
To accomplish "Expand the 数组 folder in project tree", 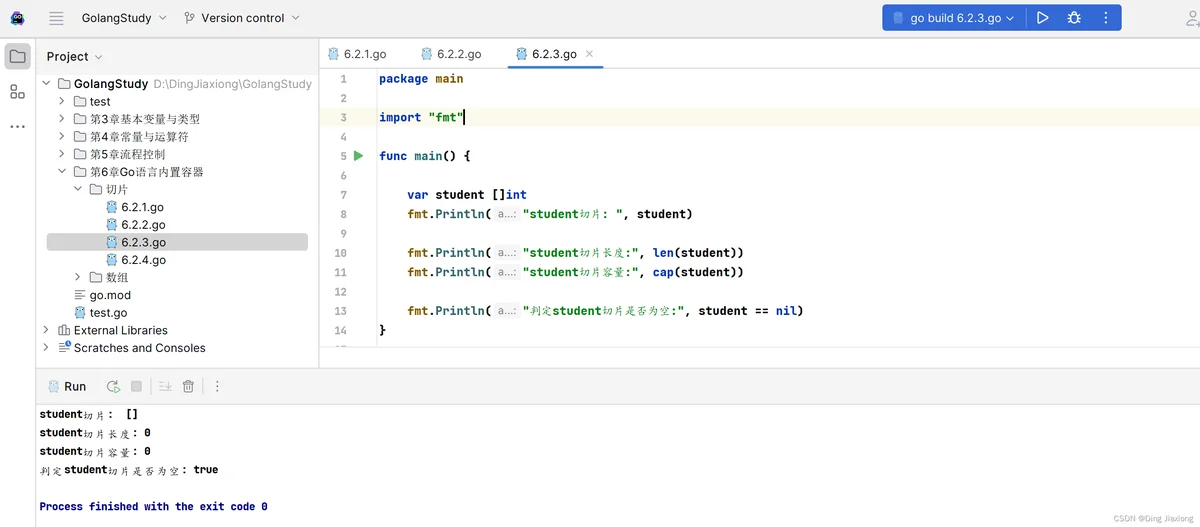I will pos(79,277).
